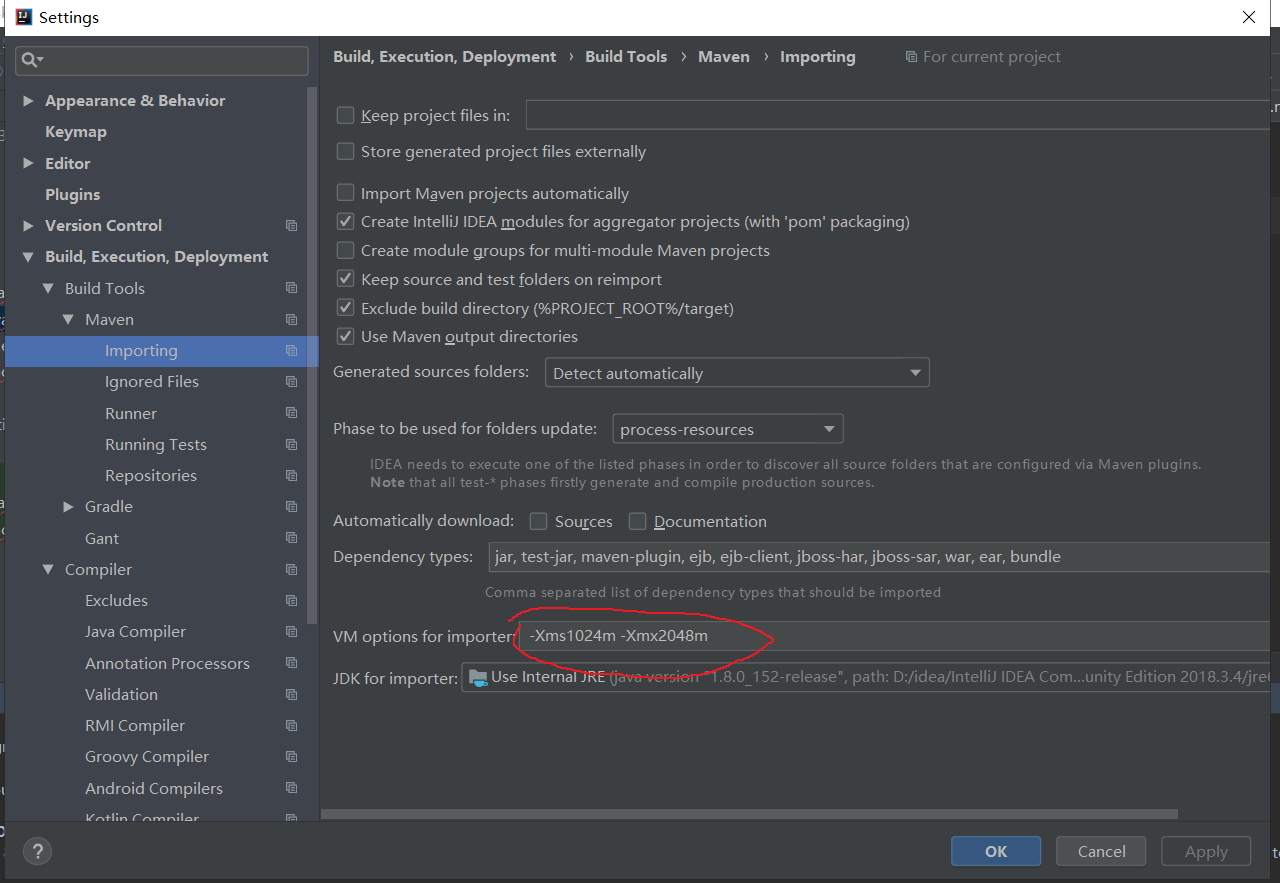Click project-level icon beside Importing
The image size is (1280, 883).
tap(291, 351)
